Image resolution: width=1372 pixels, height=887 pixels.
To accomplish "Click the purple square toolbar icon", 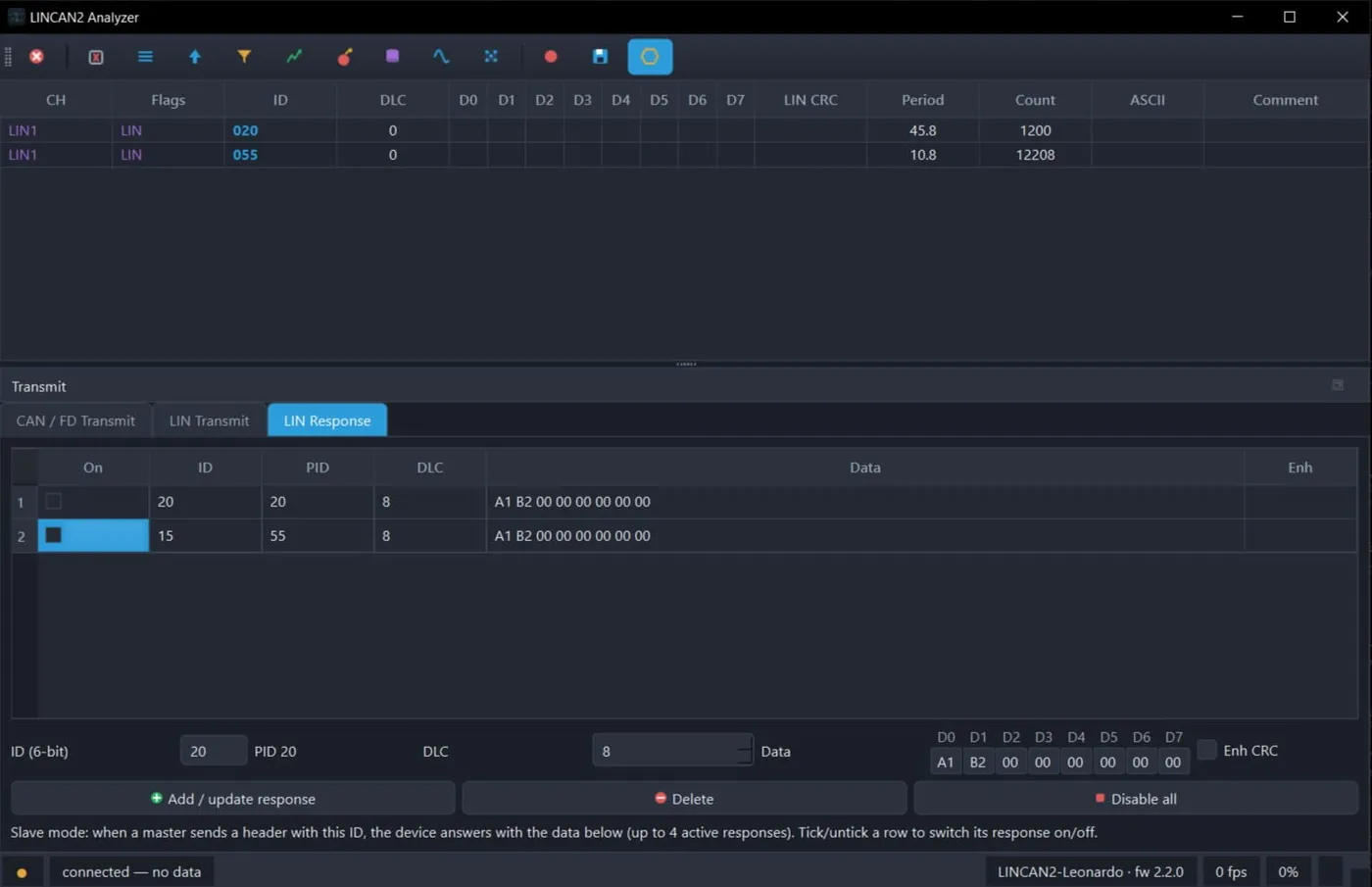I will pyautogui.click(x=393, y=57).
